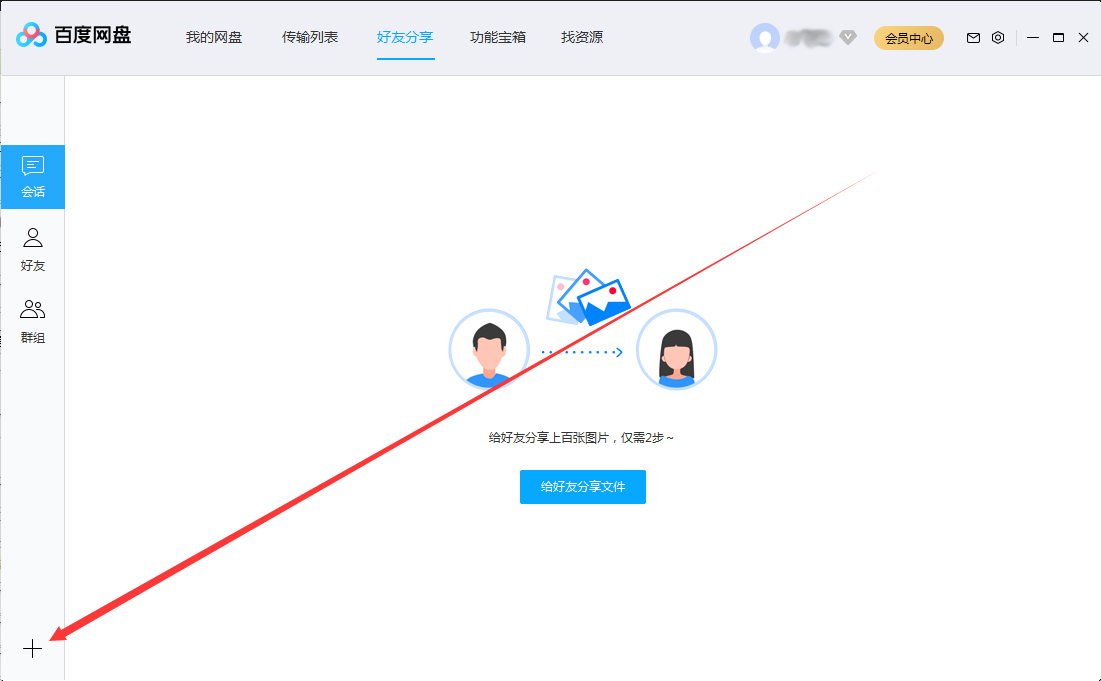Image resolution: width=1101 pixels, height=681 pixels.
Task: Select the 好友分享 tab
Action: (405, 37)
